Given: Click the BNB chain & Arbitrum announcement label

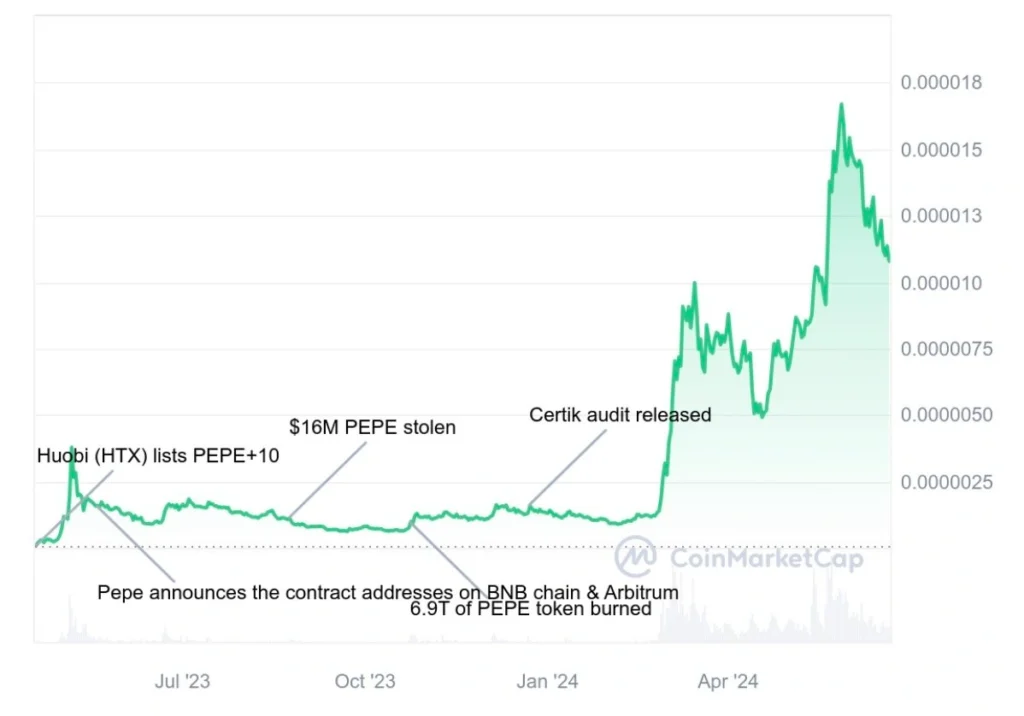Looking at the screenshot, I should pyautogui.click(x=388, y=592).
